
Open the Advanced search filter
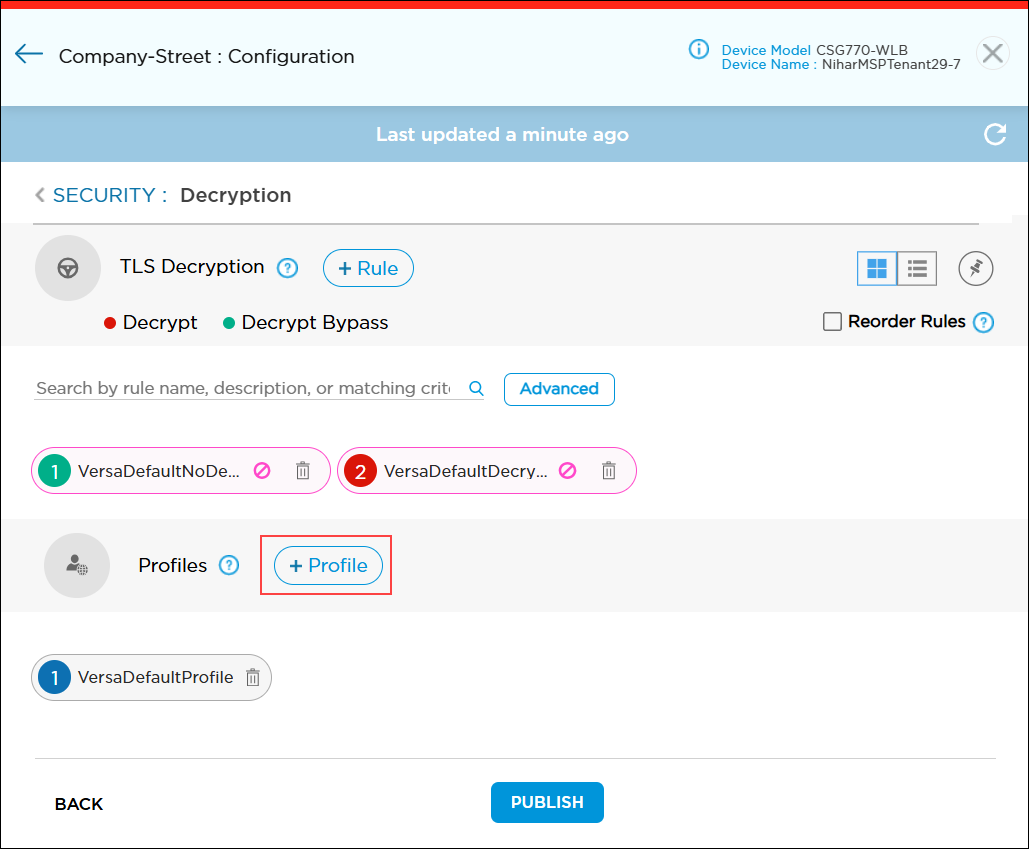559,389
